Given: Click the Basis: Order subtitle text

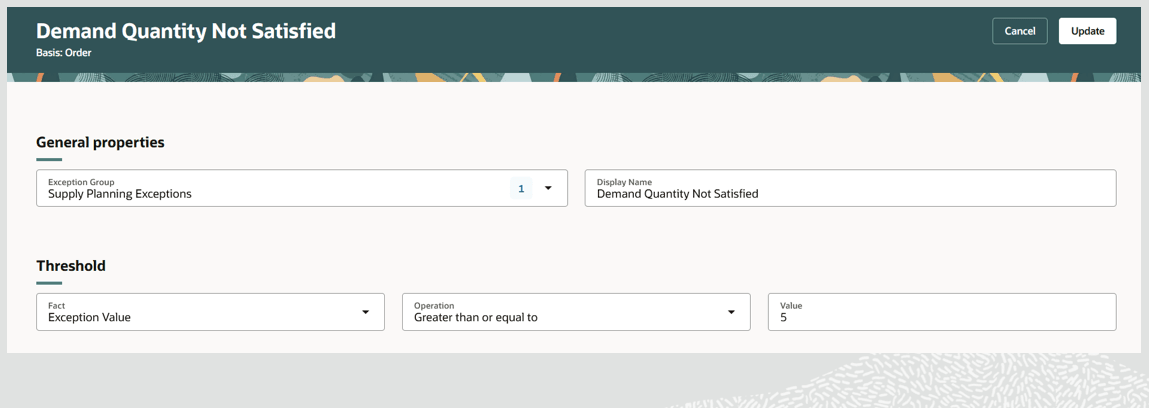Looking at the screenshot, I should (x=64, y=53).
